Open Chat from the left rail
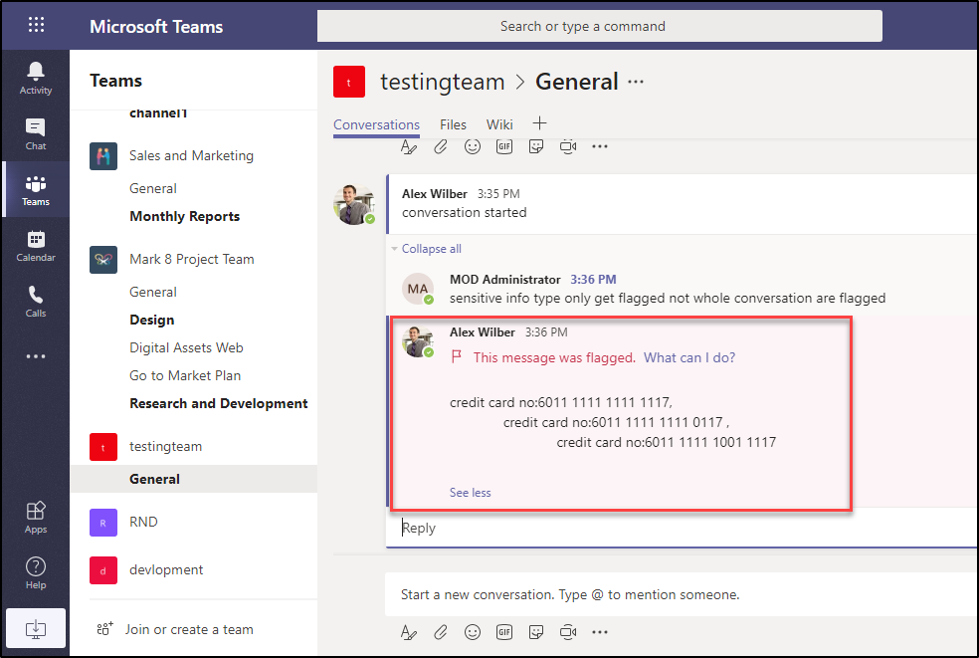The width and height of the screenshot is (979, 658). tap(36, 133)
